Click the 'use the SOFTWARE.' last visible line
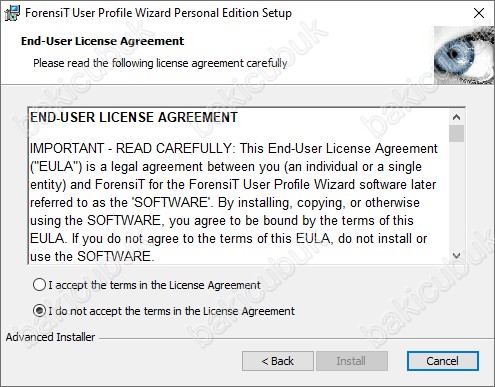This screenshot has height=387, width=495. 92,256
